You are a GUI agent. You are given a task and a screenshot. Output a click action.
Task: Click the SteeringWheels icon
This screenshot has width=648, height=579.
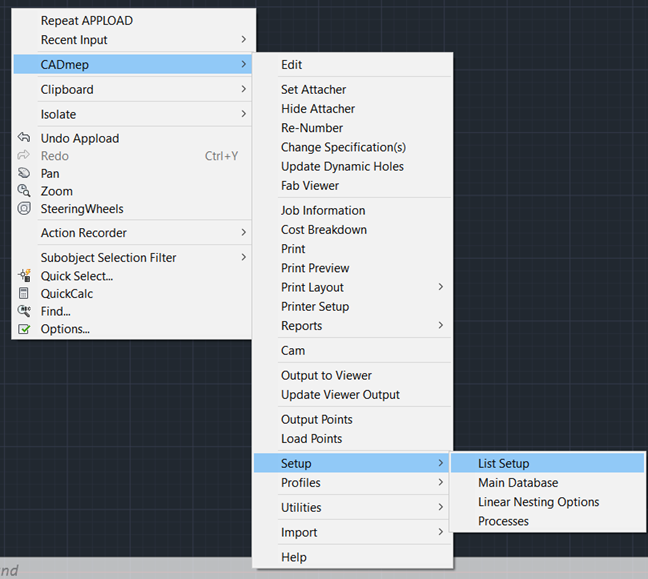coord(24,208)
